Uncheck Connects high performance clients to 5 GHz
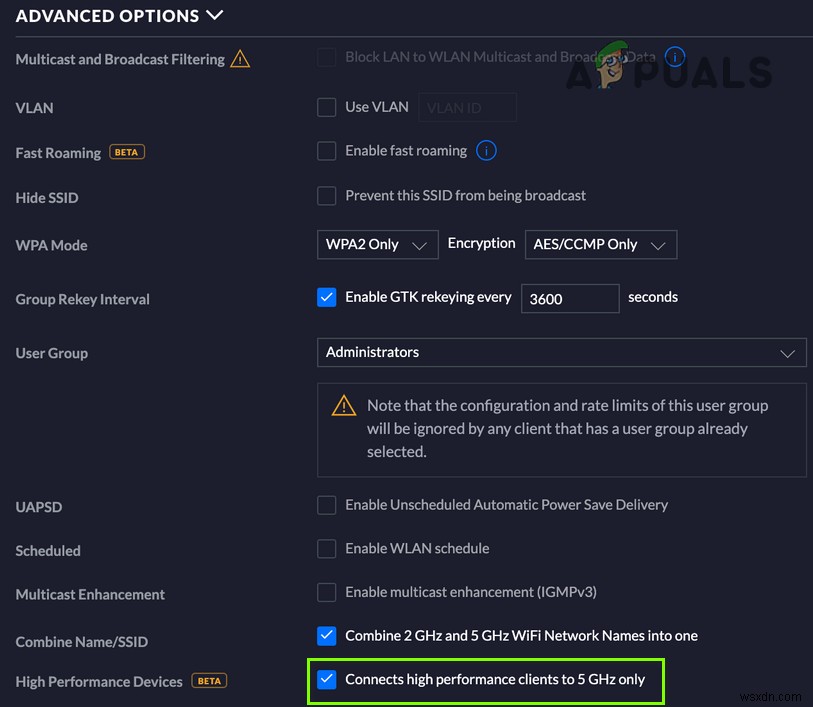Viewport: 813px width, 707px height. coord(327,680)
